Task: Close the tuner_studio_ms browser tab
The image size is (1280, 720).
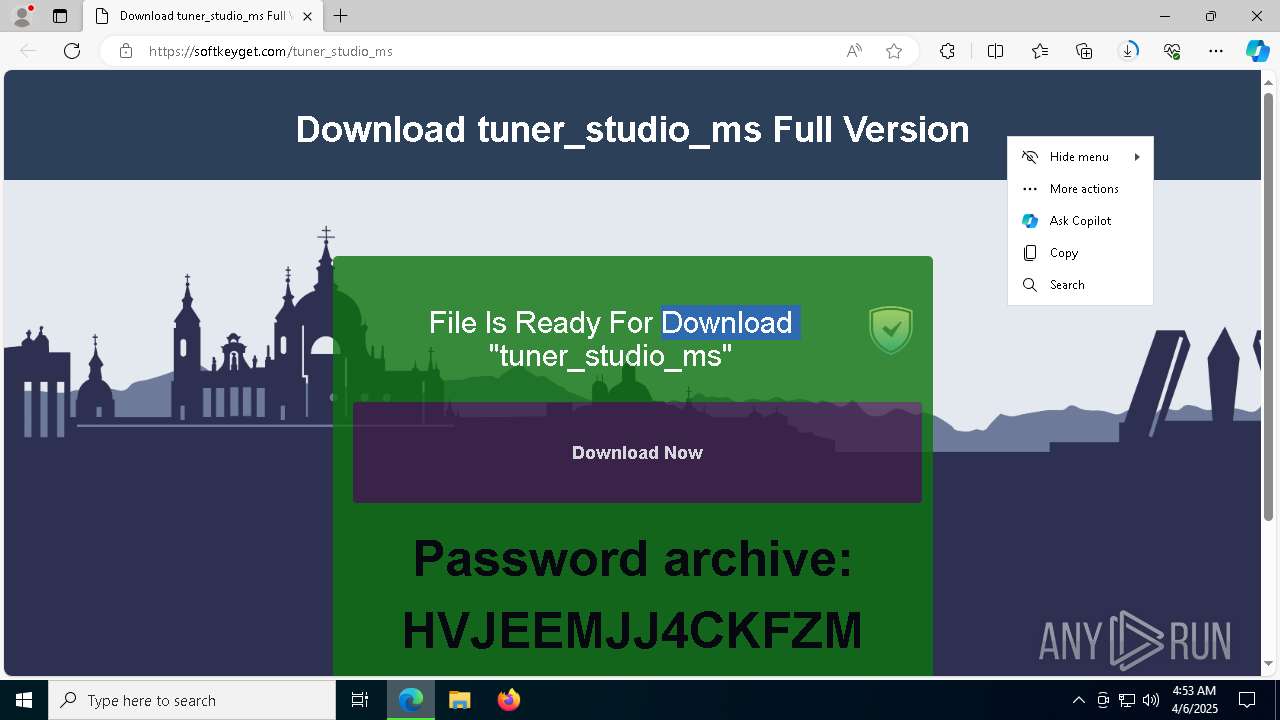Action: (307, 16)
